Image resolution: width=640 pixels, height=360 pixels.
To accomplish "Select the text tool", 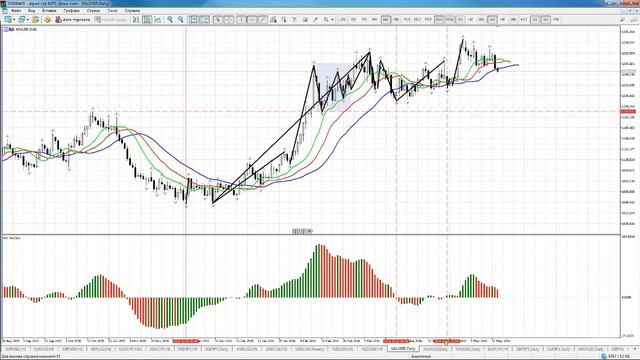I will tap(294, 20).
